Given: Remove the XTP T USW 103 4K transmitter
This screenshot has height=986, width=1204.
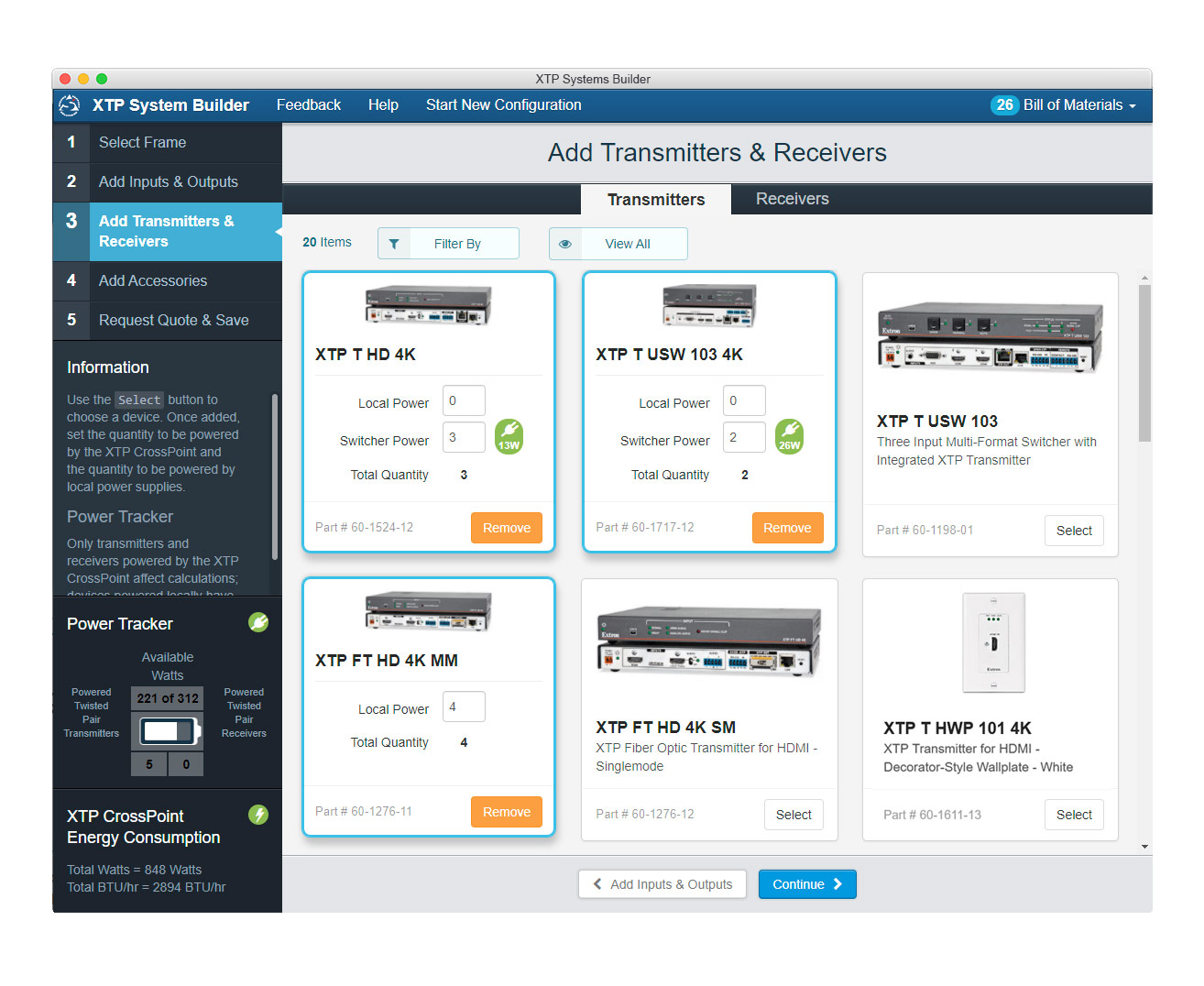Looking at the screenshot, I should coord(788,528).
